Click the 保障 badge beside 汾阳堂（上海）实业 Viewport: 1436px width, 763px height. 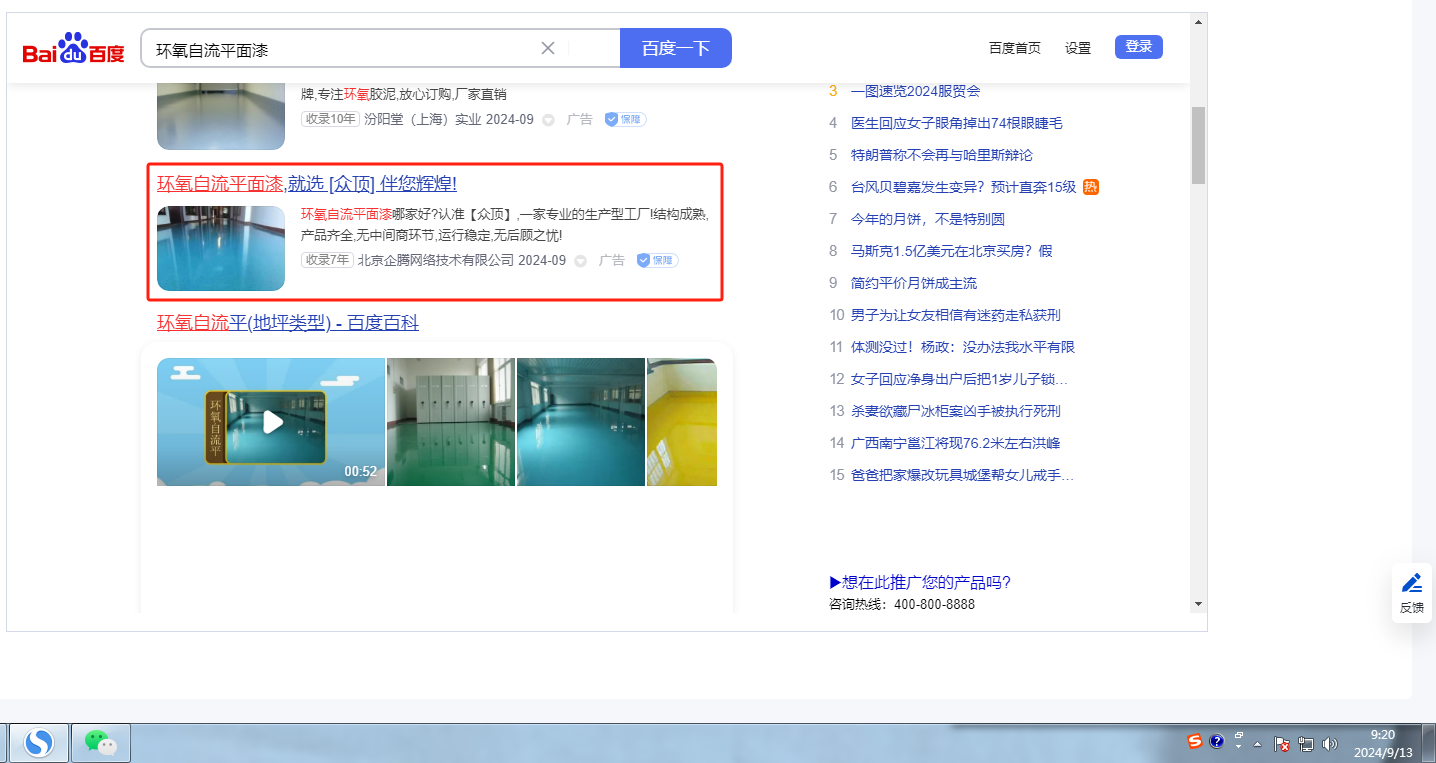(625, 119)
